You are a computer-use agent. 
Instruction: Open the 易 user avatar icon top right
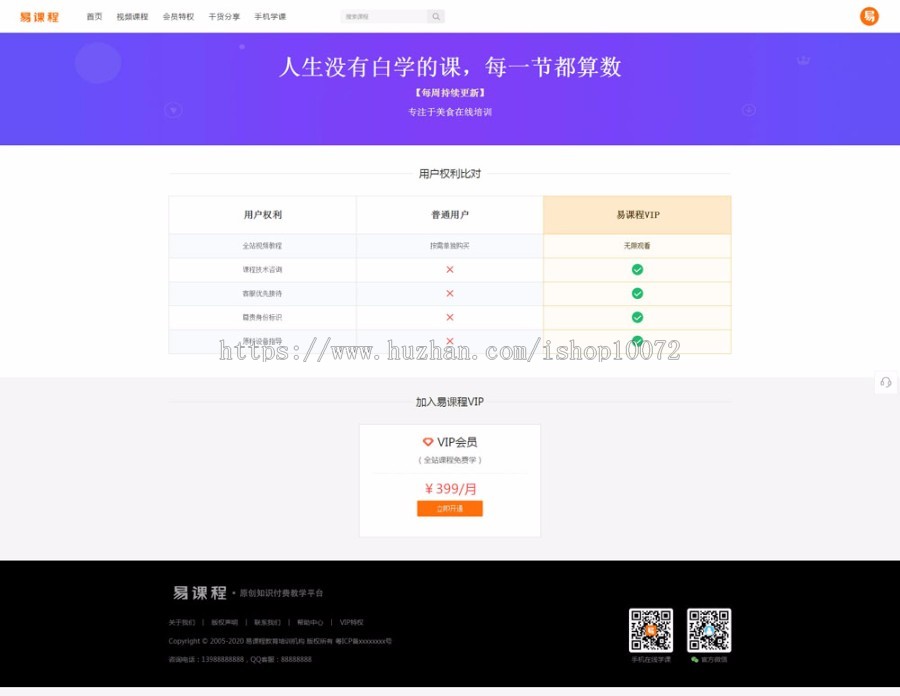click(867, 16)
